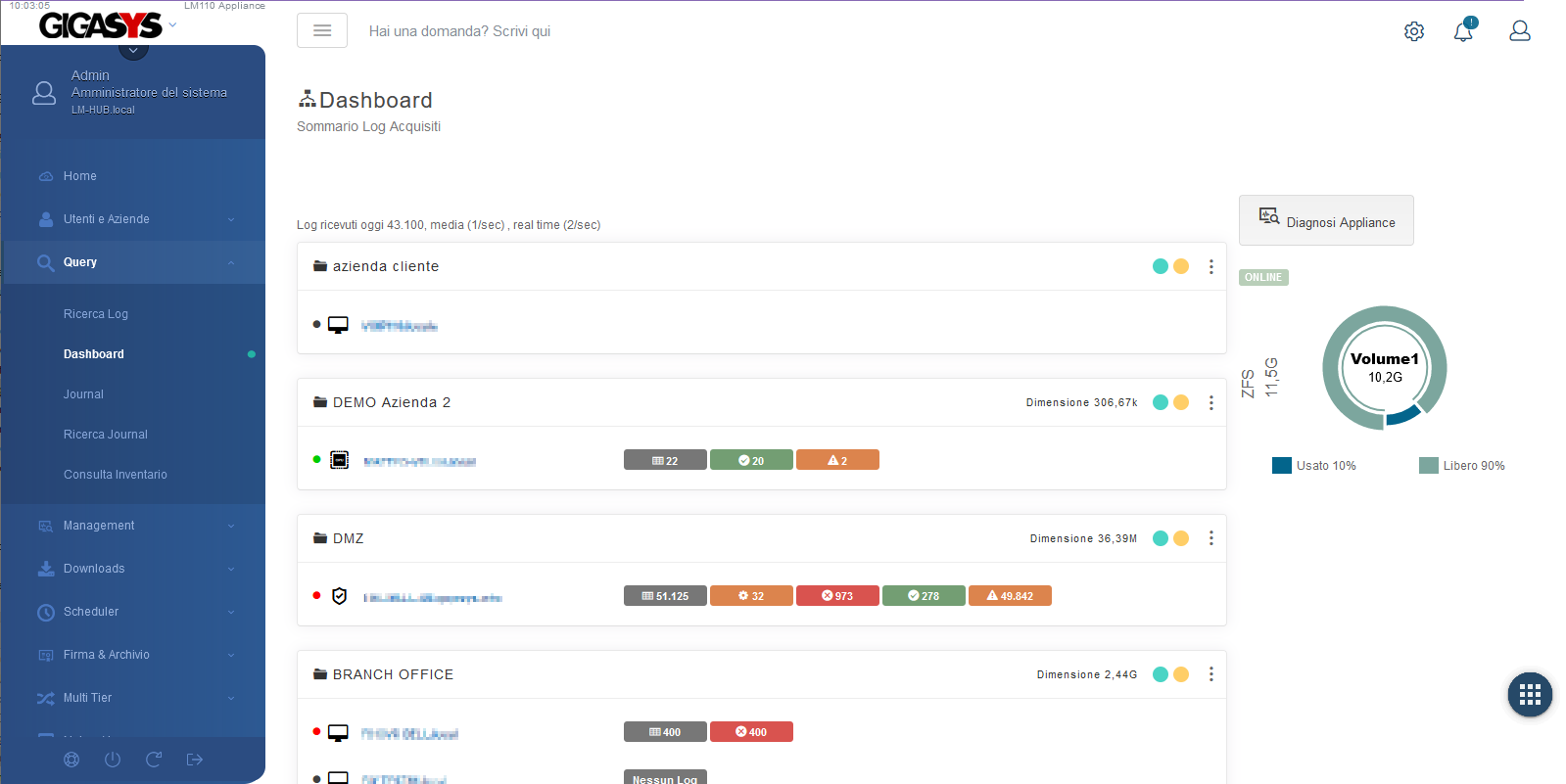This screenshot has width=1566, height=784.
Task: Click the folder icon beside BRANCH OFFICE
Action: click(319, 674)
